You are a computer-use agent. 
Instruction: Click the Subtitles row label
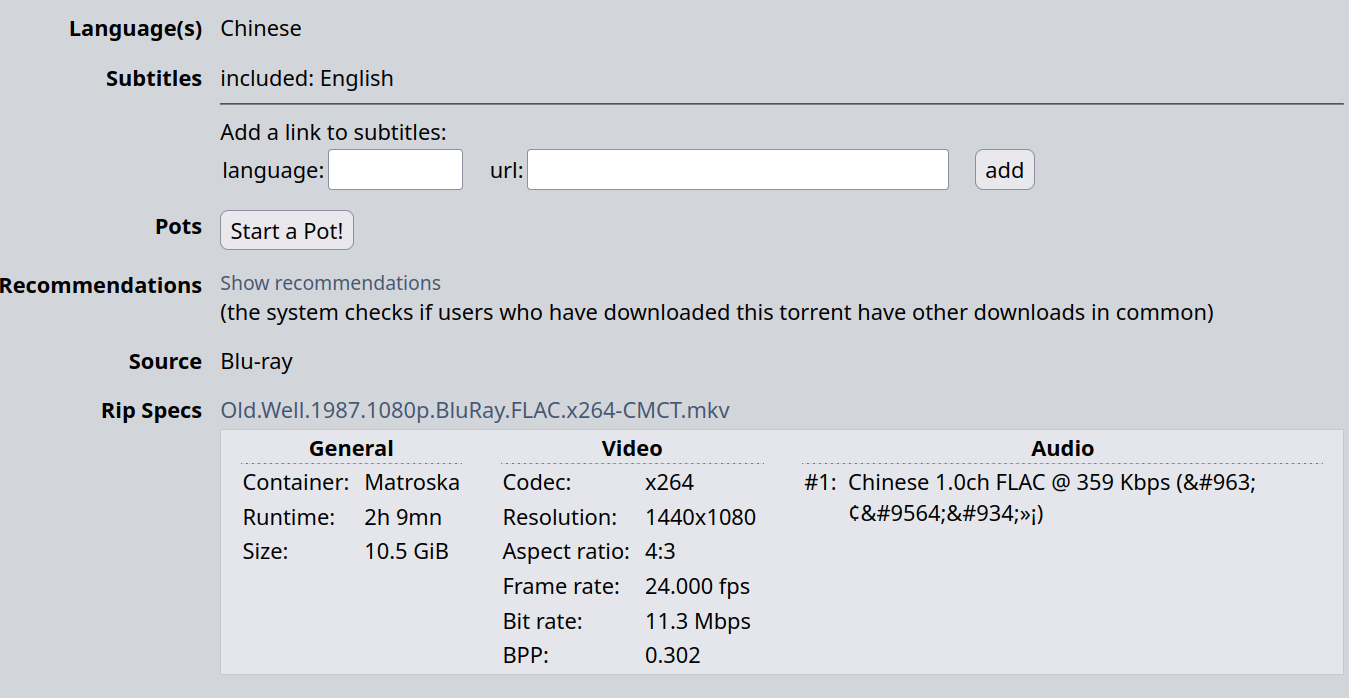pyautogui.click(x=154, y=79)
